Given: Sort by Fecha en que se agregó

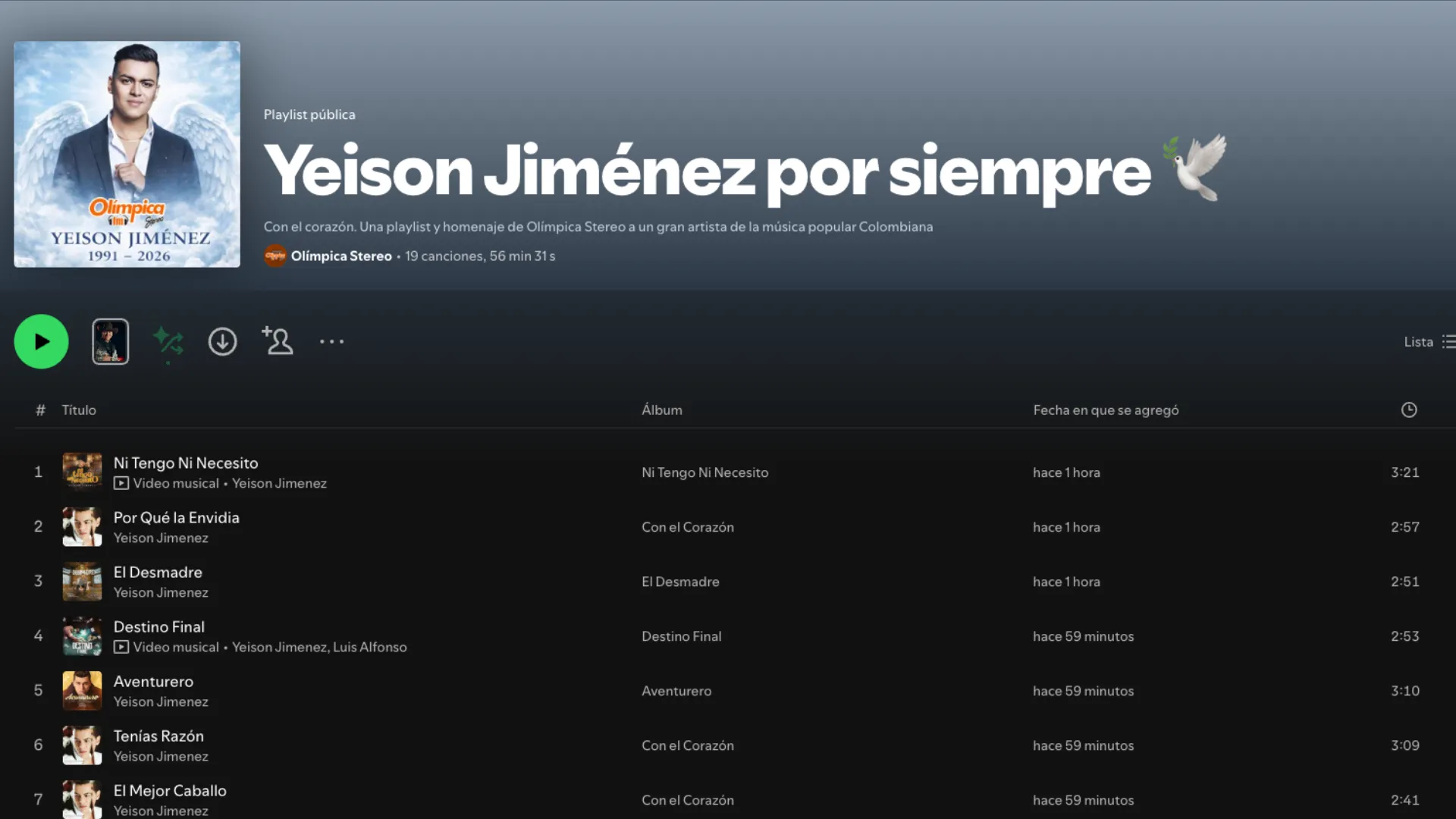Looking at the screenshot, I should tap(1106, 409).
